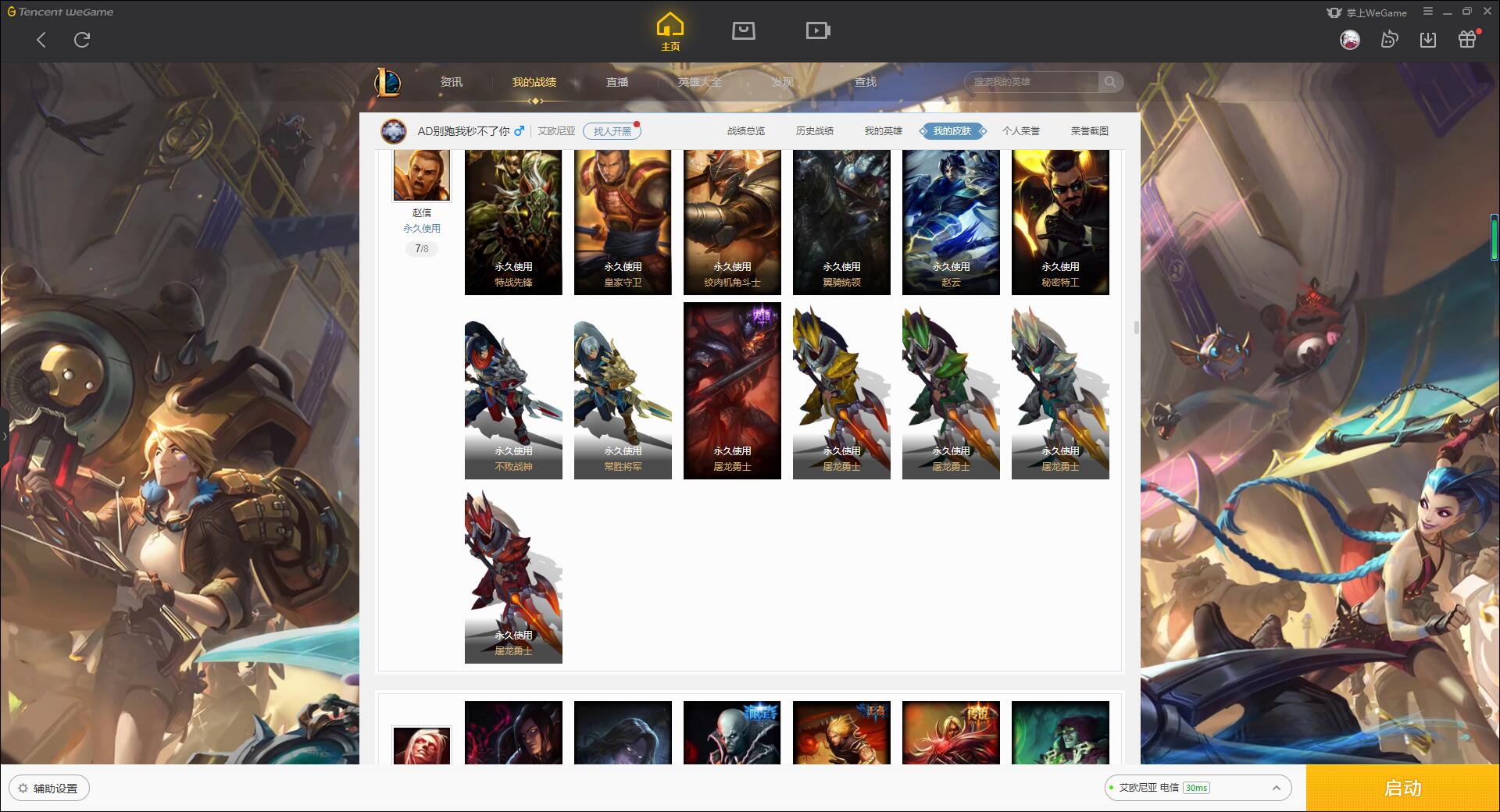Switch to 我的战绩 tab

click(x=534, y=82)
